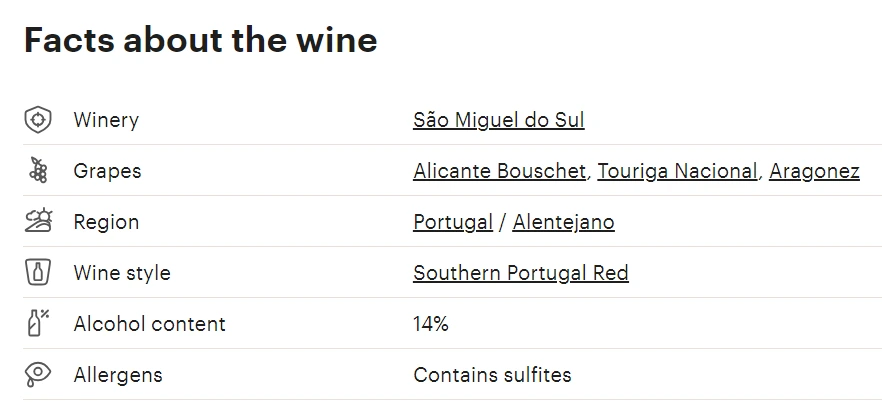Open the Alicante Bouschet grape link
The height and width of the screenshot is (411, 882).
coord(500,171)
